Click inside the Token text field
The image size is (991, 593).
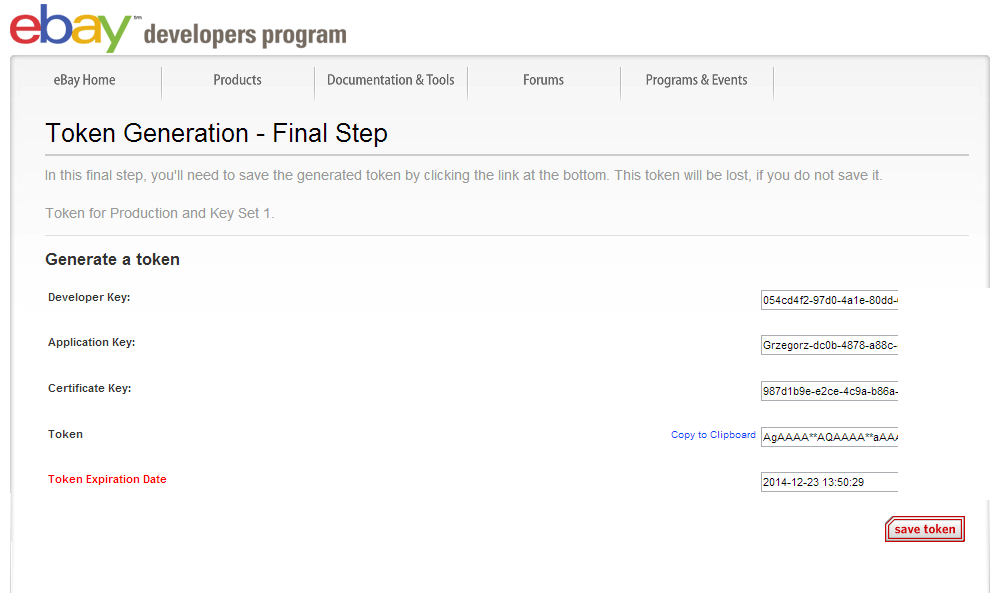tap(829, 437)
